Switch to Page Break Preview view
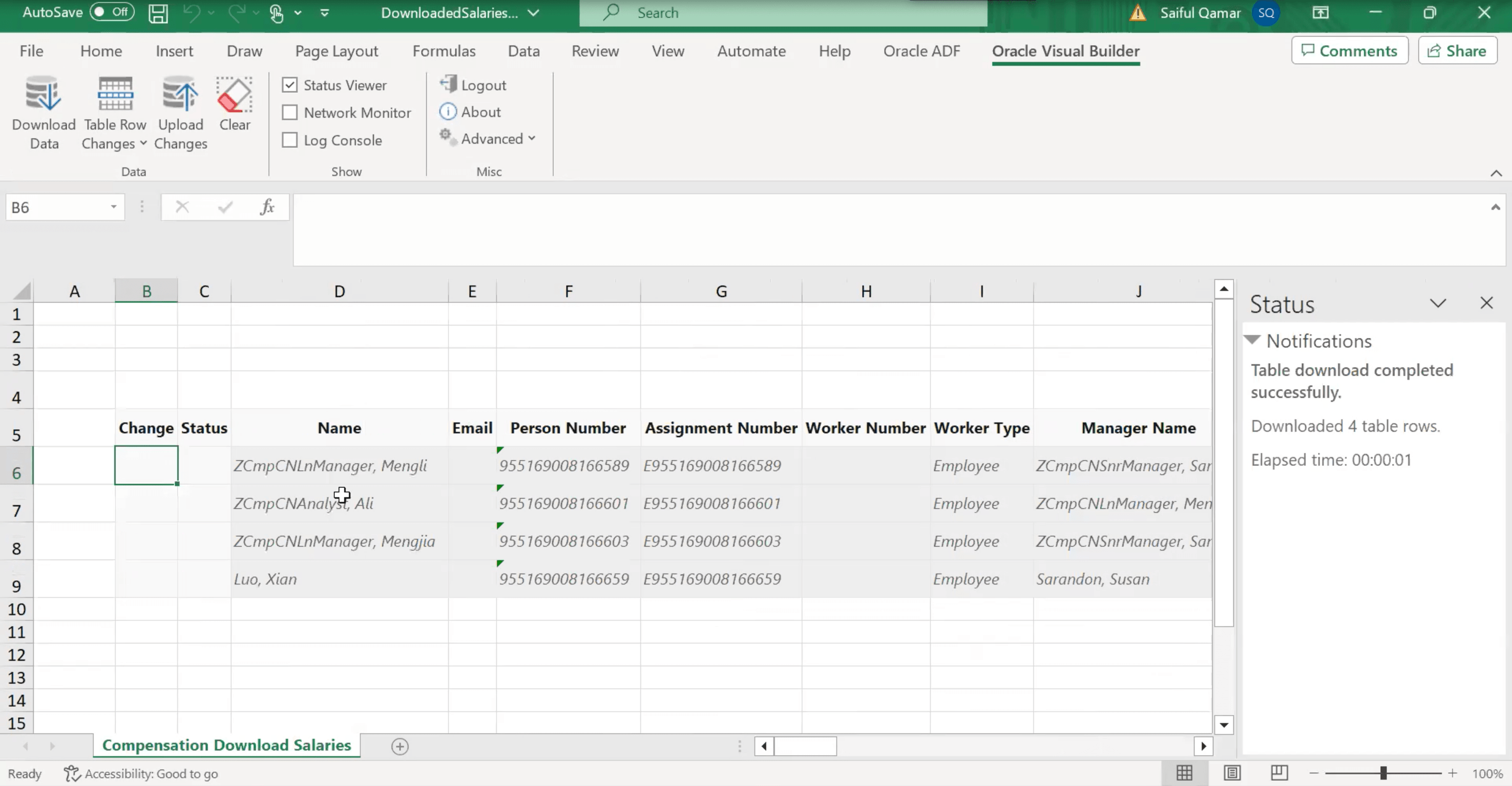Image resolution: width=1512 pixels, height=786 pixels. click(x=1279, y=773)
